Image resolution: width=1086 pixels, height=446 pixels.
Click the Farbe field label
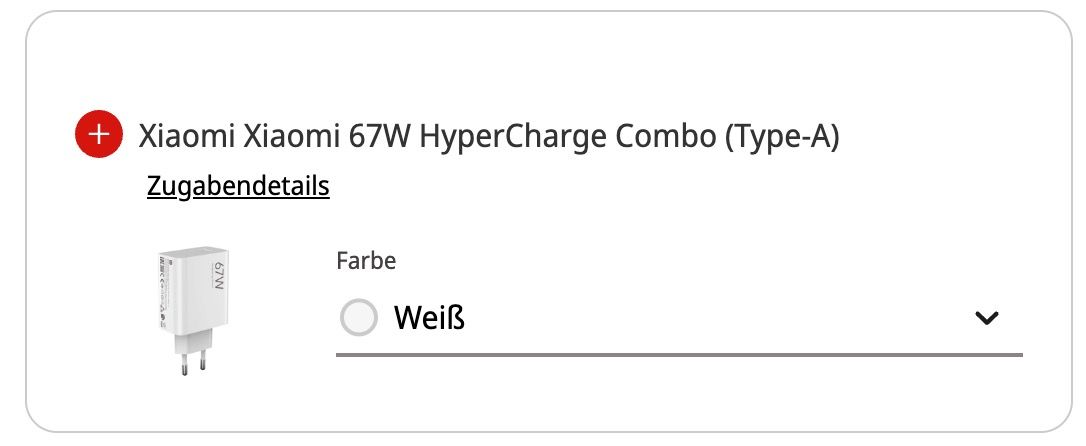366,262
